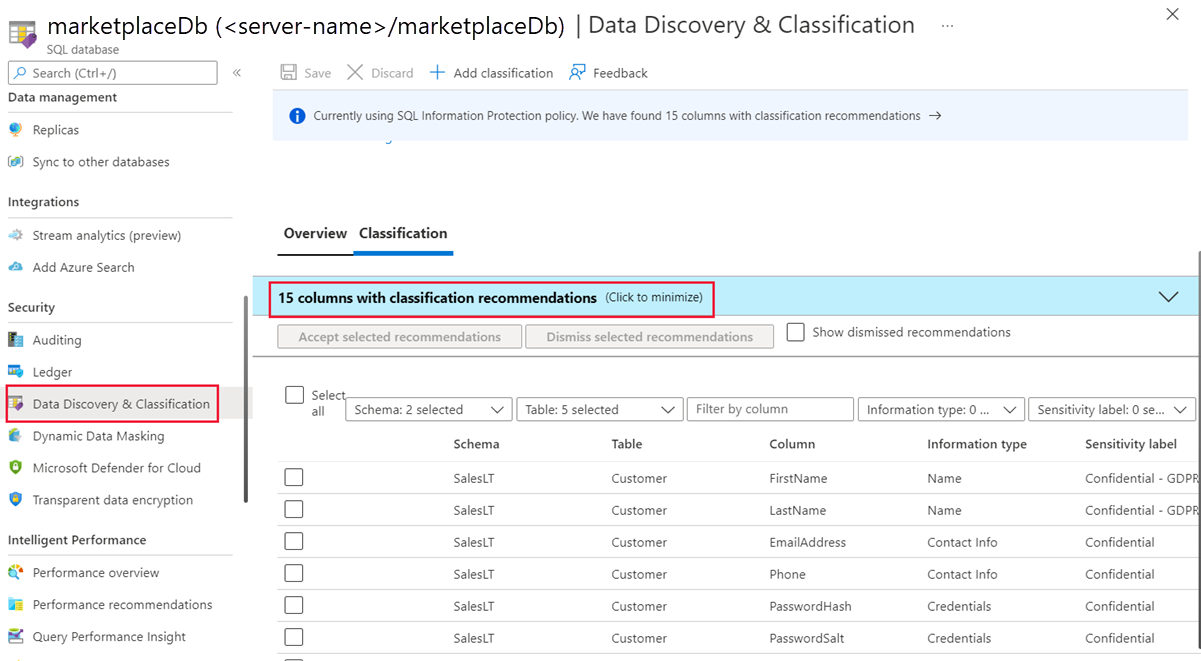Open Ledger from the Security section
1201x661 pixels.
tap(52, 372)
